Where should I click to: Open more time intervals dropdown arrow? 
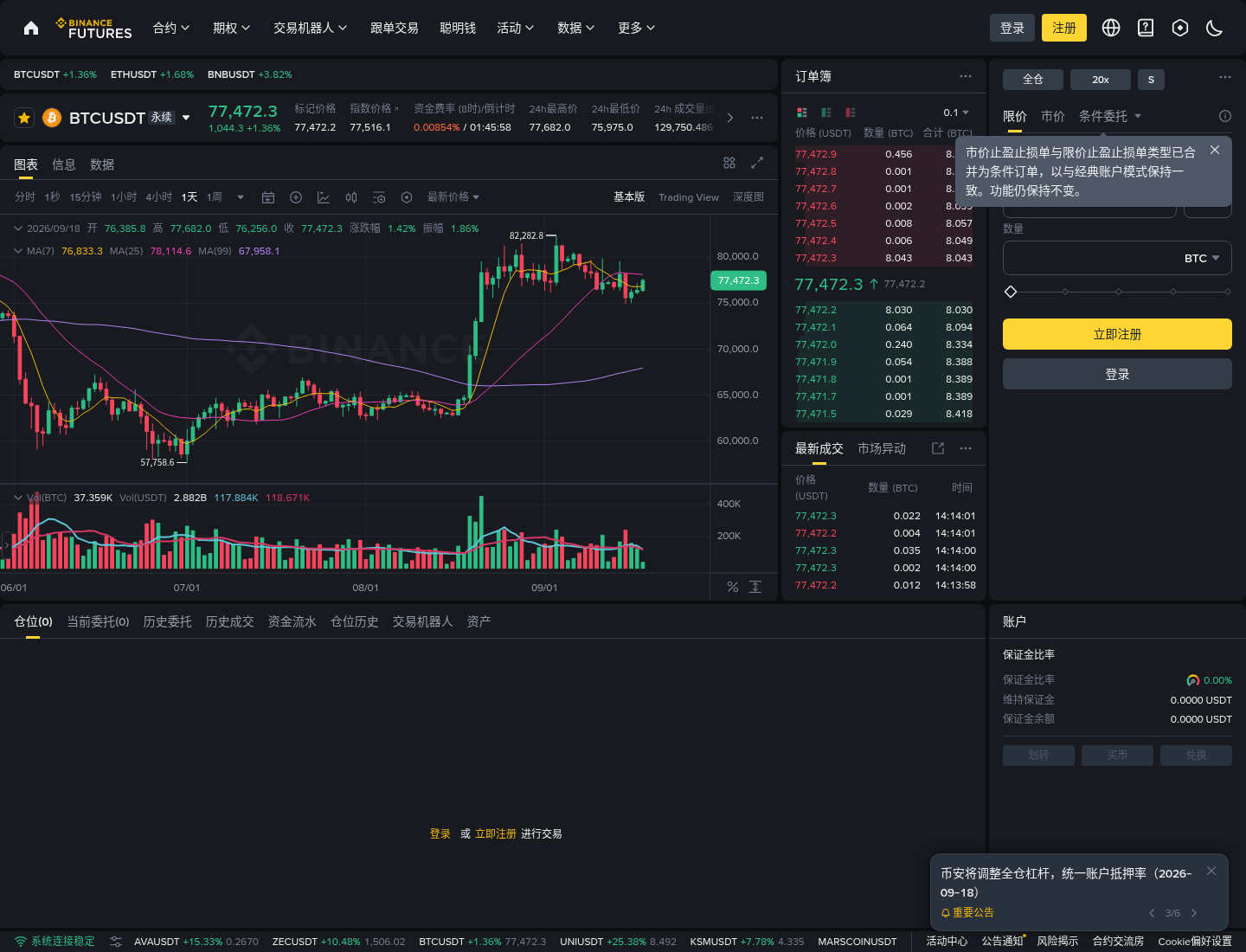pos(241,197)
